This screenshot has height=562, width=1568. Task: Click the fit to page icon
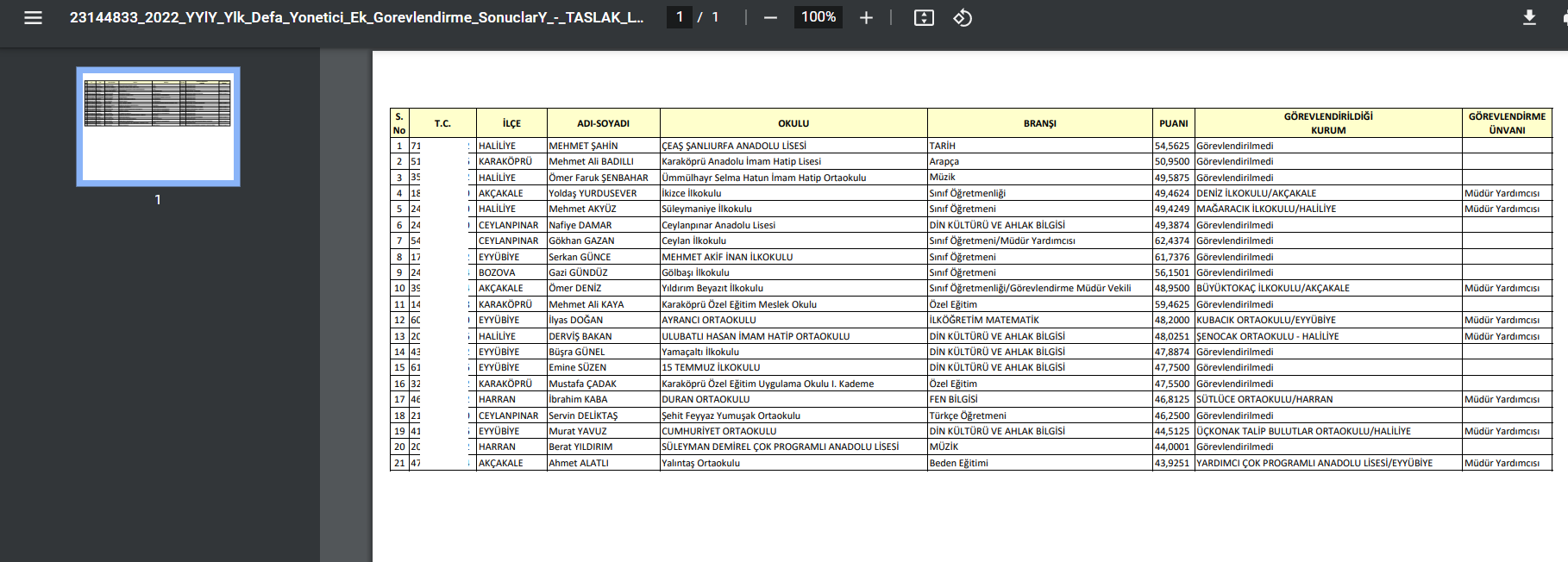pos(924,17)
